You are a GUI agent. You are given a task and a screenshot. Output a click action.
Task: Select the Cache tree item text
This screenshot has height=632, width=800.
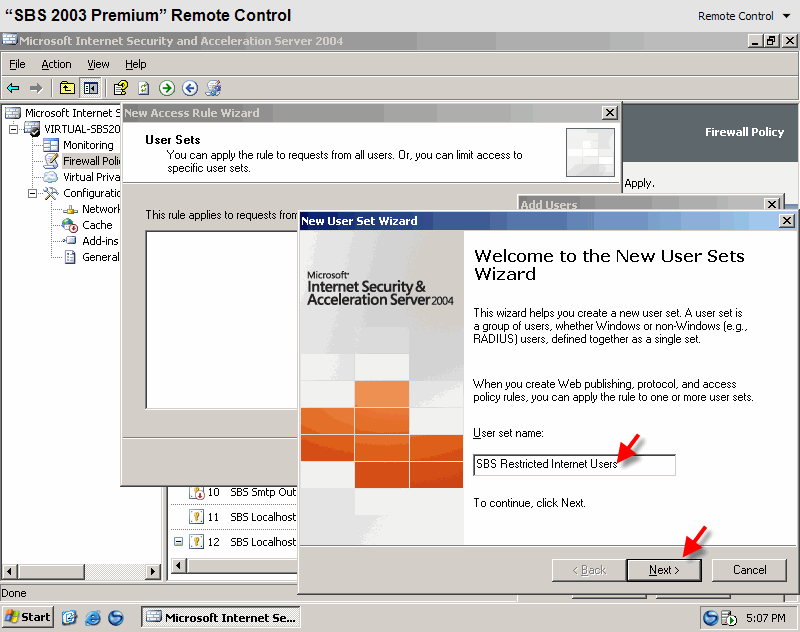[x=97, y=225]
